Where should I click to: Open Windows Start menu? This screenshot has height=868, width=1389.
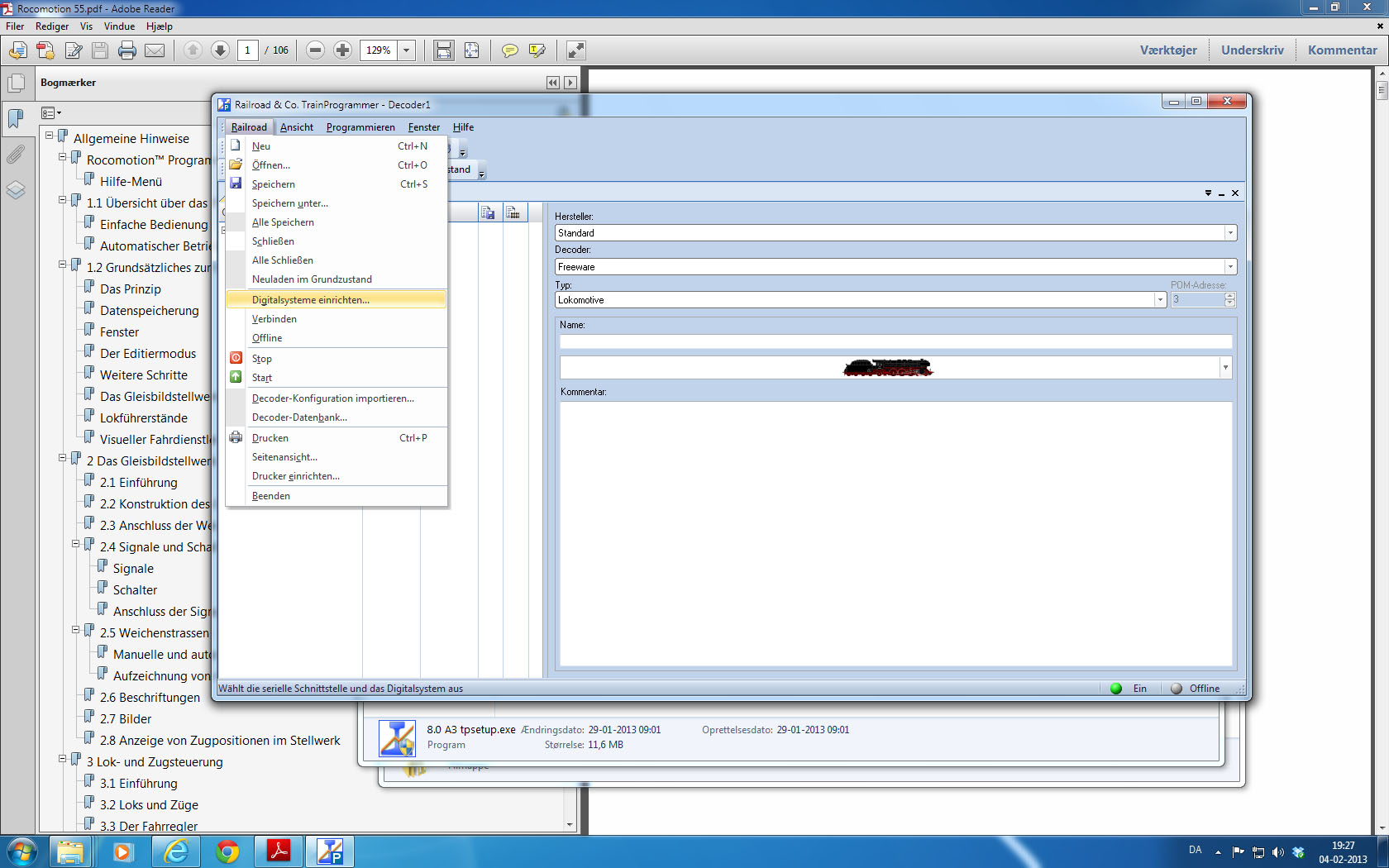[x=21, y=851]
